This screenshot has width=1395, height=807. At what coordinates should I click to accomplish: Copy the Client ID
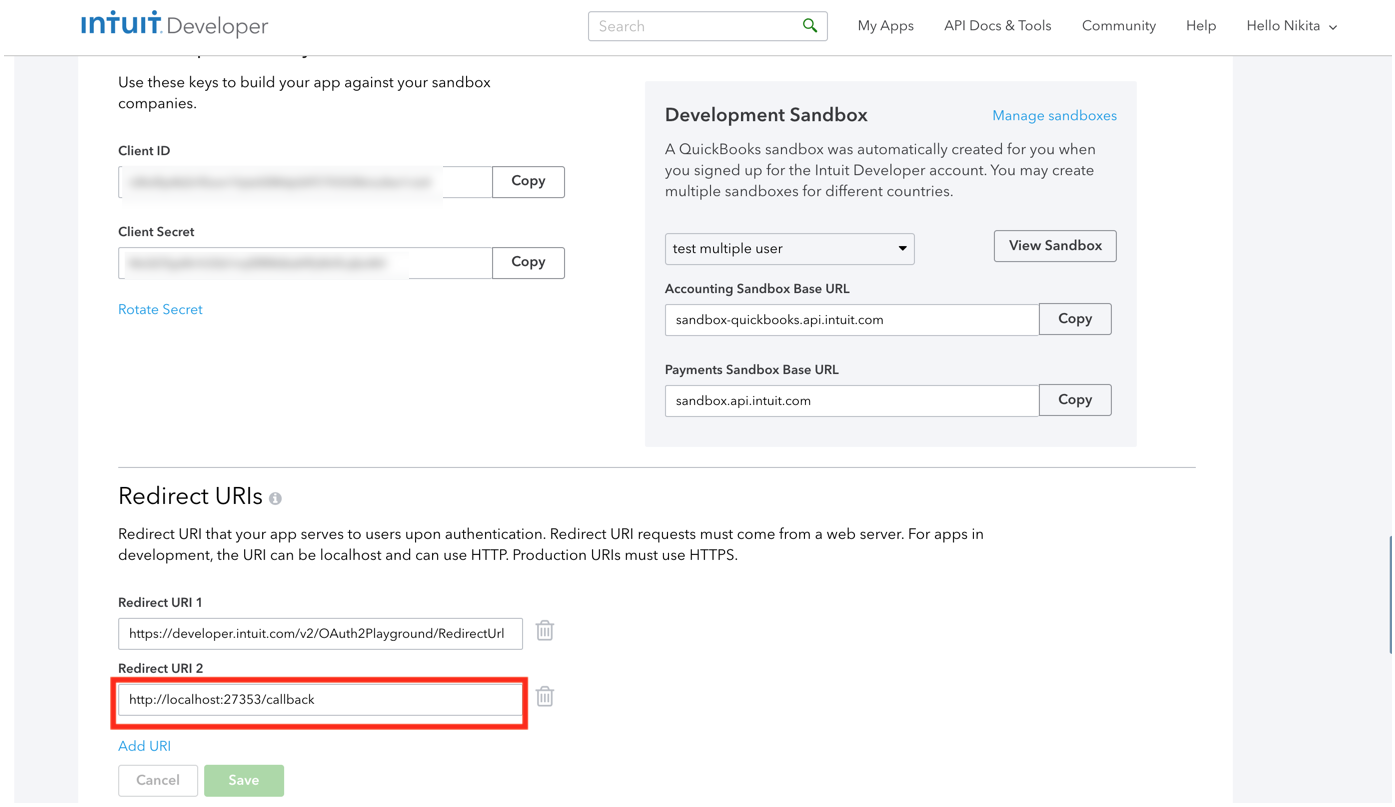tap(528, 182)
